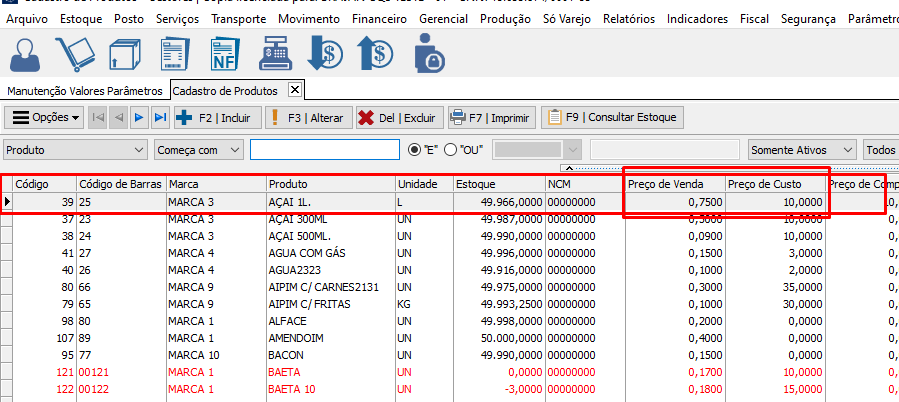899x402 pixels.
Task: Click the search text input field
Action: tap(324, 149)
